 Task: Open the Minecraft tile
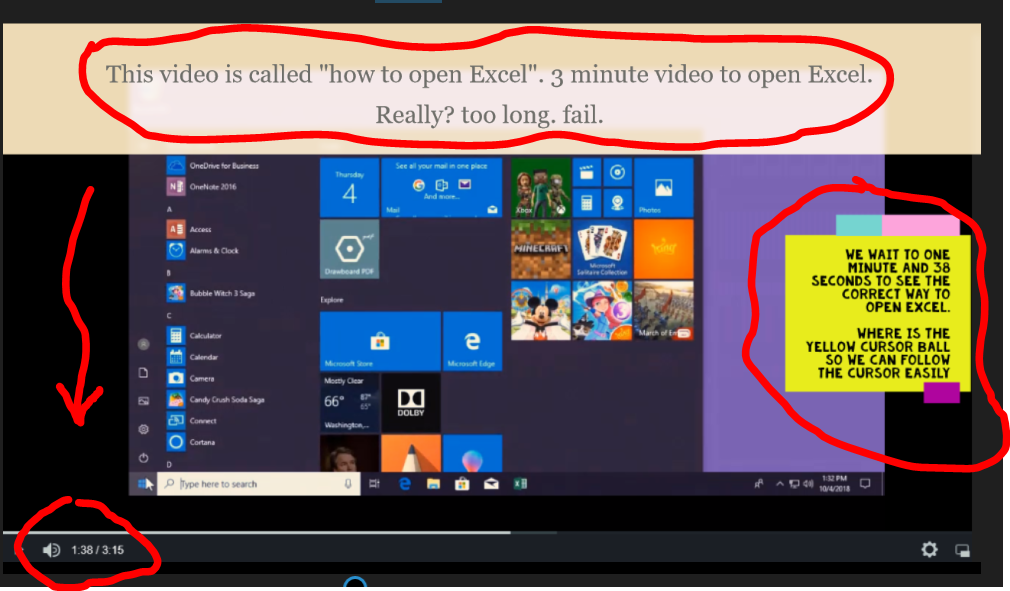tap(541, 249)
